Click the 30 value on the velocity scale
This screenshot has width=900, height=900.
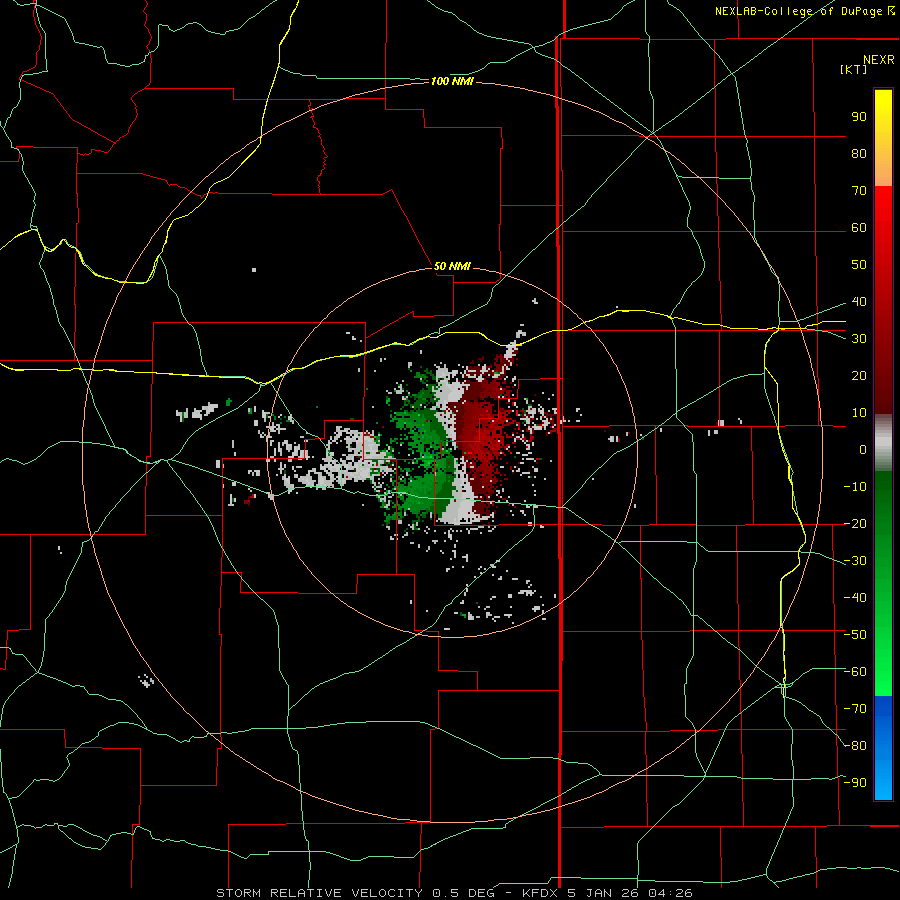click(x=859, y=339)
